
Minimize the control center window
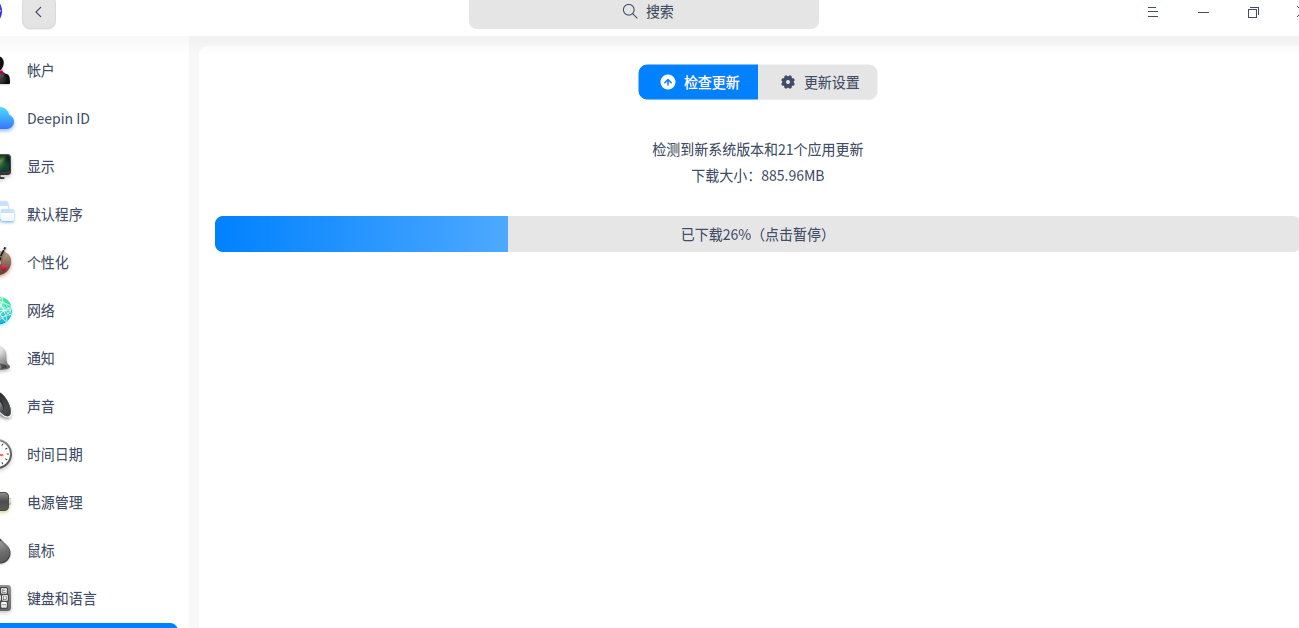(1203, 12)
